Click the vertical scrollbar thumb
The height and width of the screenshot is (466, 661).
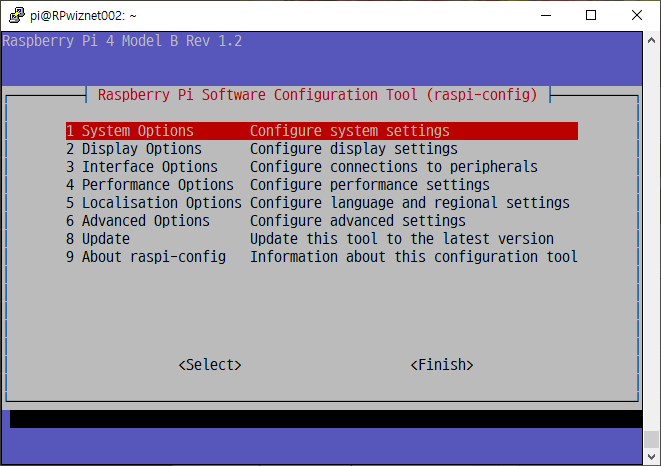[651, 439]
